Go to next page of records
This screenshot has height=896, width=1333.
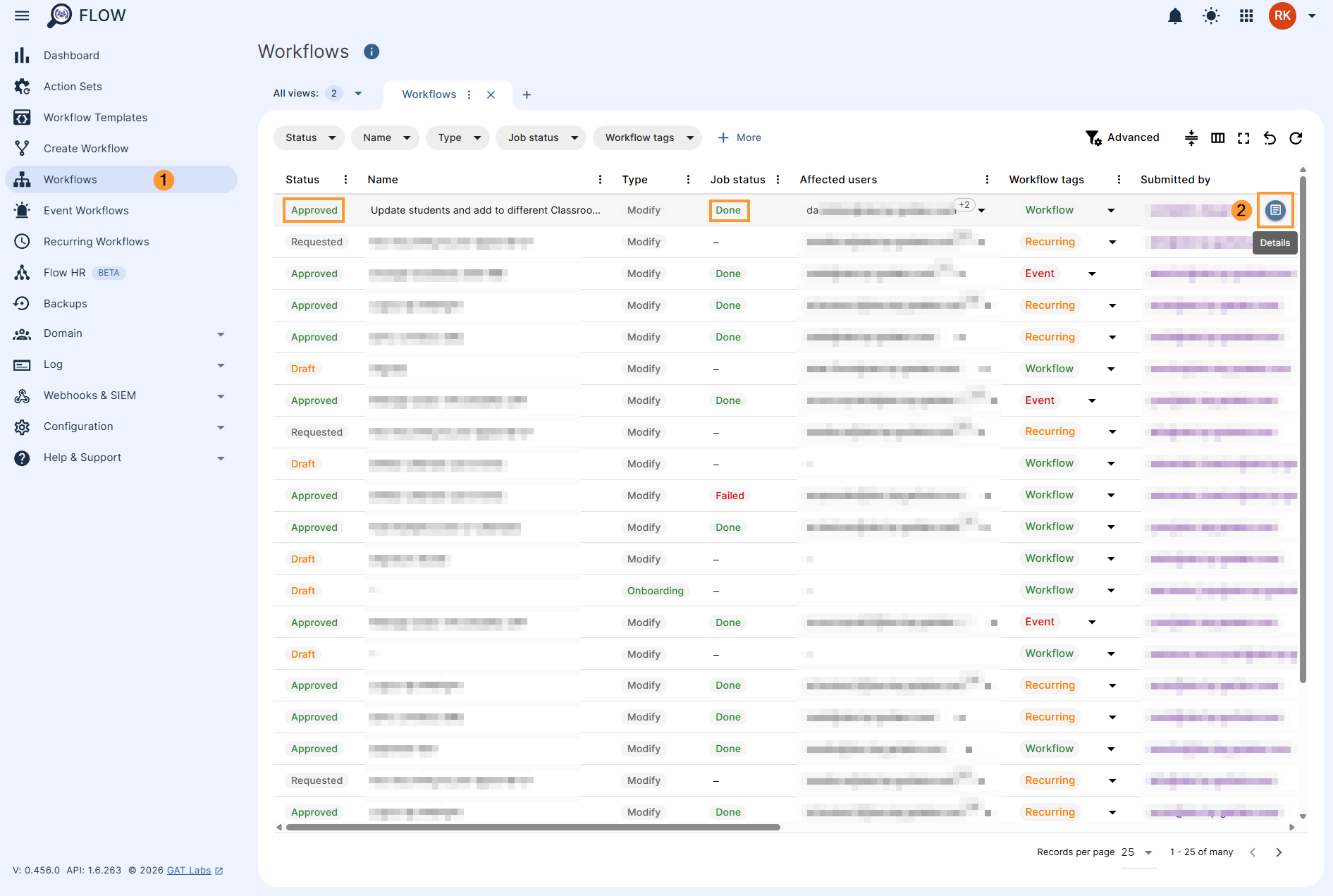tap(1279, 852)
